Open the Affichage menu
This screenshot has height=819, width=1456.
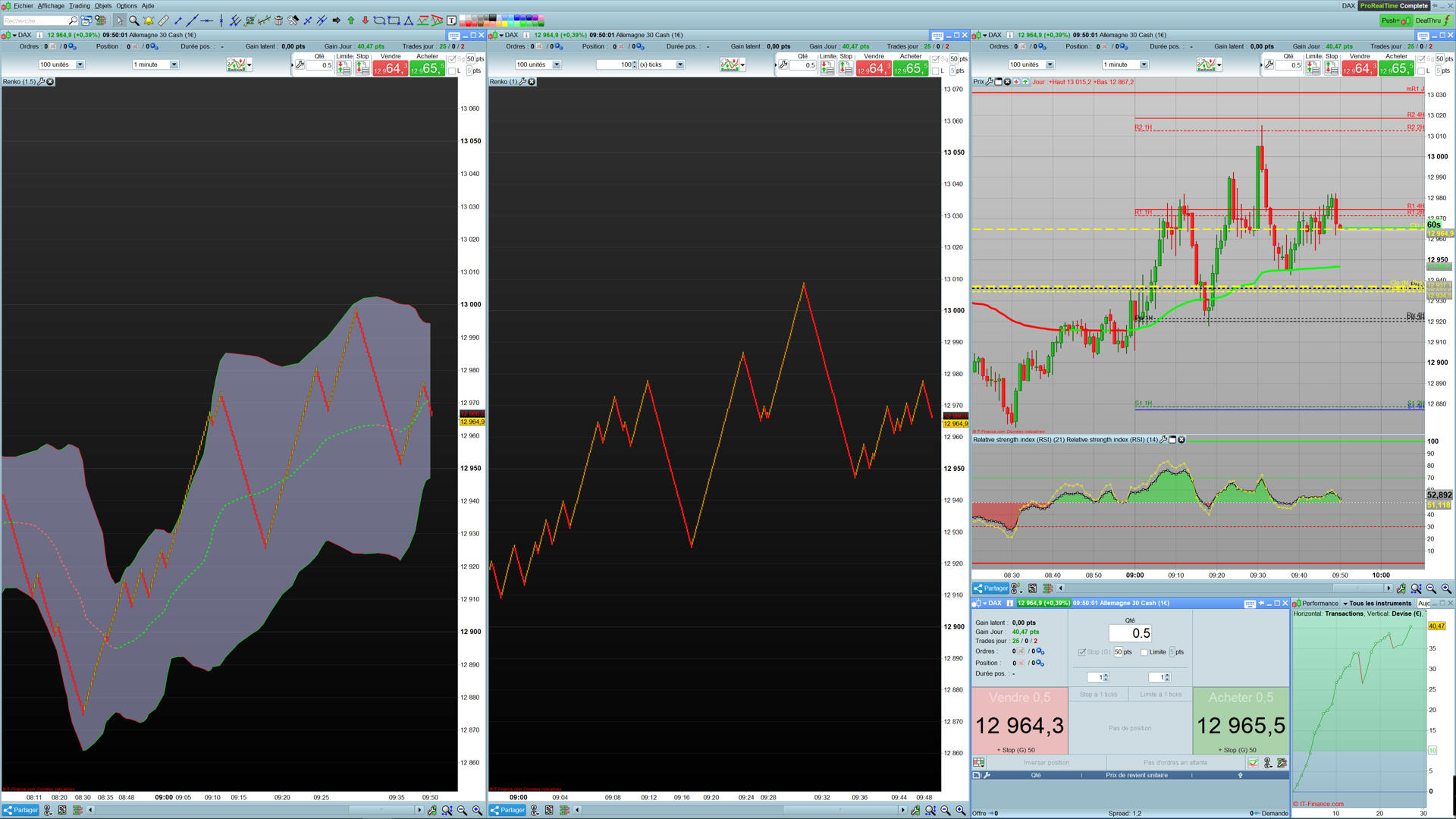click(51, 5)
